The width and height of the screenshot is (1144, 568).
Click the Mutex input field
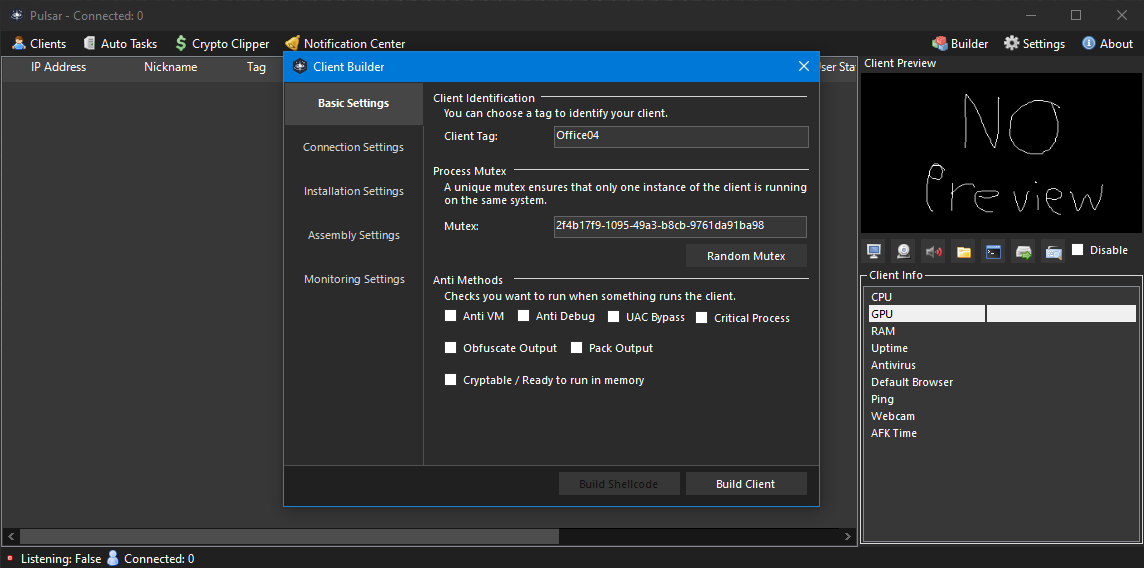click(680, 226)
